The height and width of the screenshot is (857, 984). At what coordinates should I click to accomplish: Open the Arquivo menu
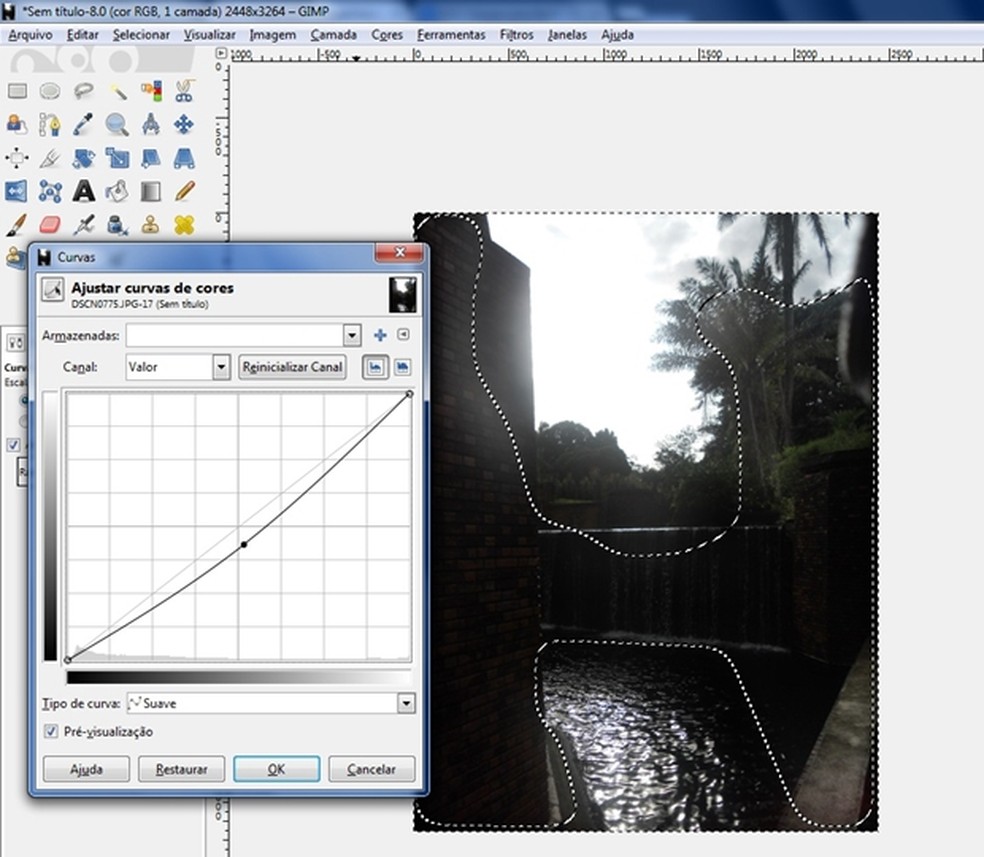coord(30,35)
